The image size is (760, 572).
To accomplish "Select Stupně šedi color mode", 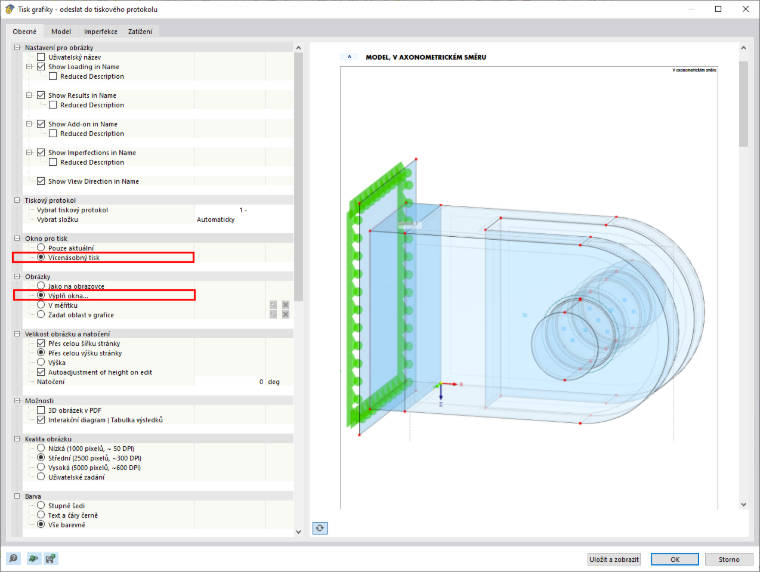I will [41, 506].
